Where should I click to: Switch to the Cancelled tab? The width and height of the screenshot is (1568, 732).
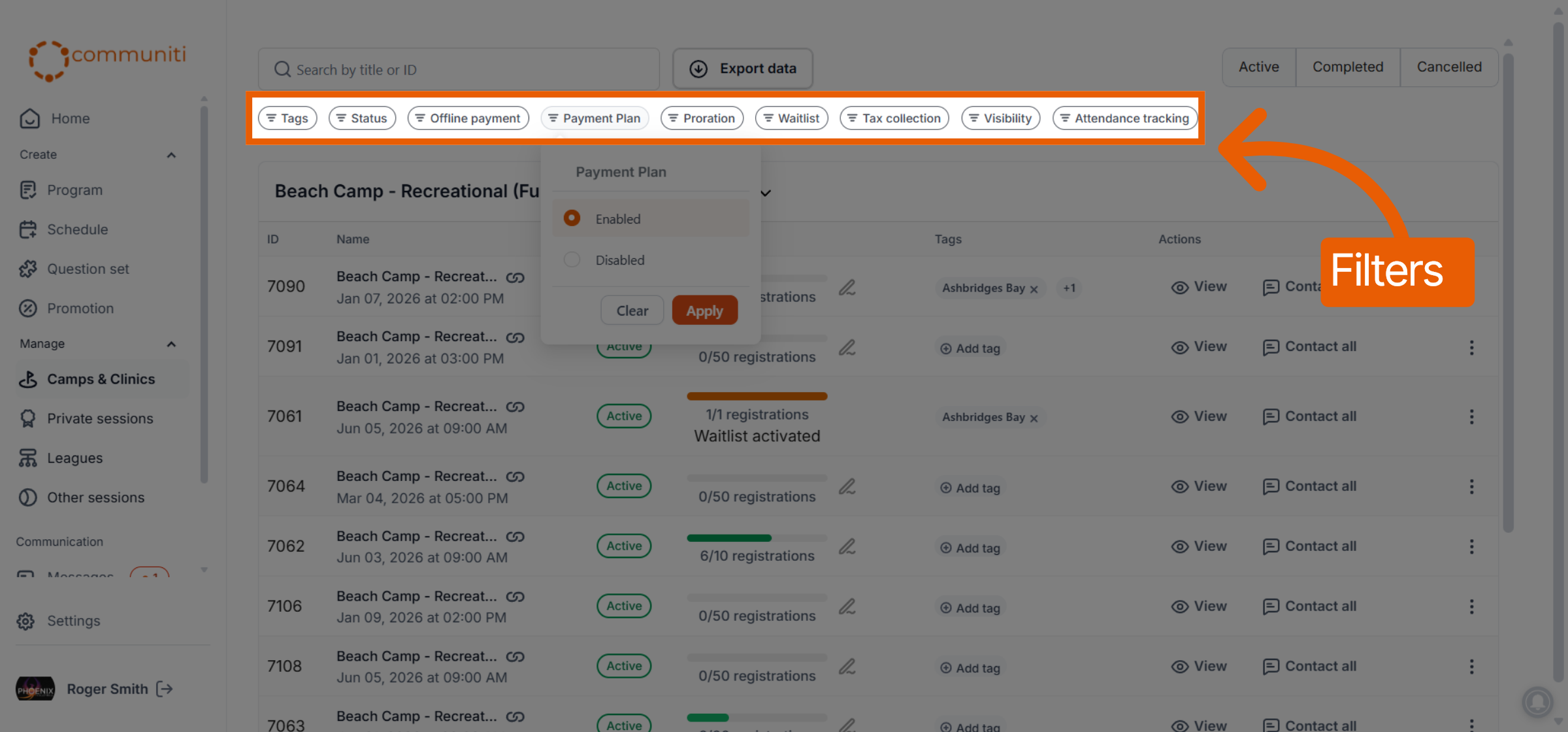pyautogui.click(x=1449, y=67)
